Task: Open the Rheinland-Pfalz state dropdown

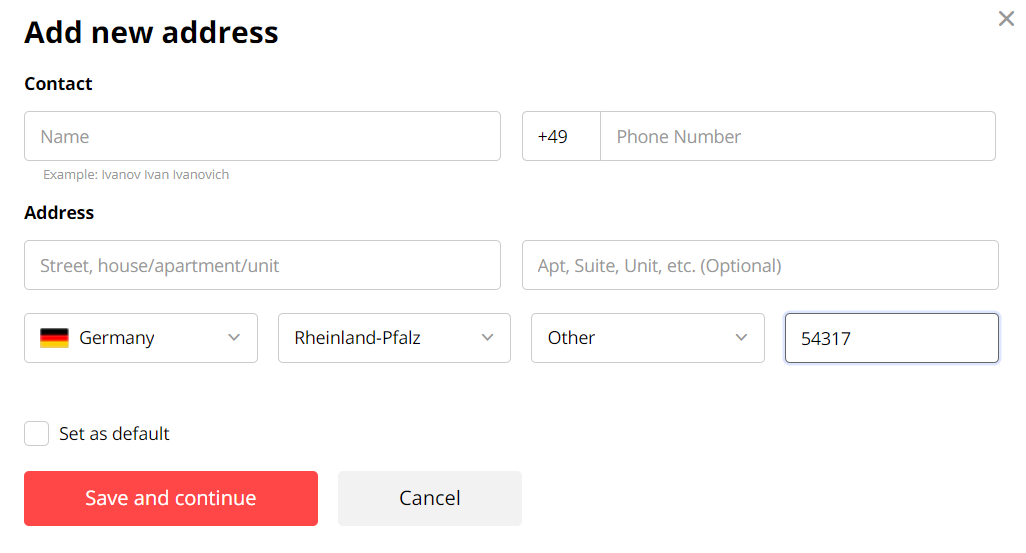Action: tap(394, 338)
